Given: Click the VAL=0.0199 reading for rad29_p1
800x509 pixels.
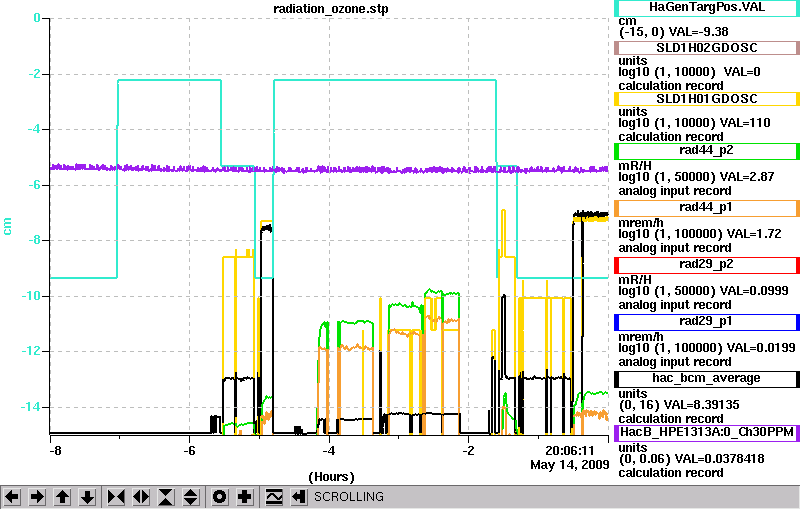Looking at the screenshot, I should pos(761,348).
